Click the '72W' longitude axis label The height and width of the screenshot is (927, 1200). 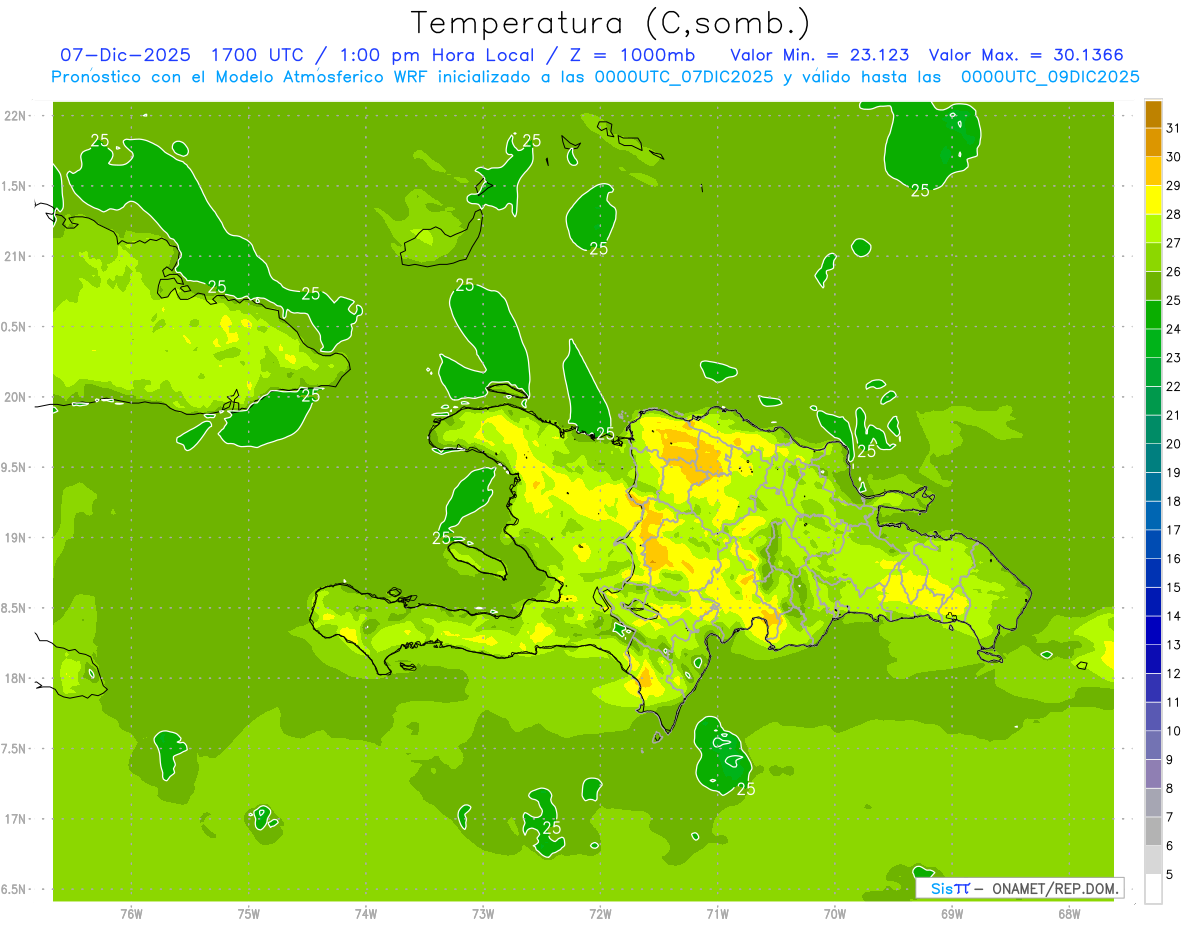coord(600,914)
